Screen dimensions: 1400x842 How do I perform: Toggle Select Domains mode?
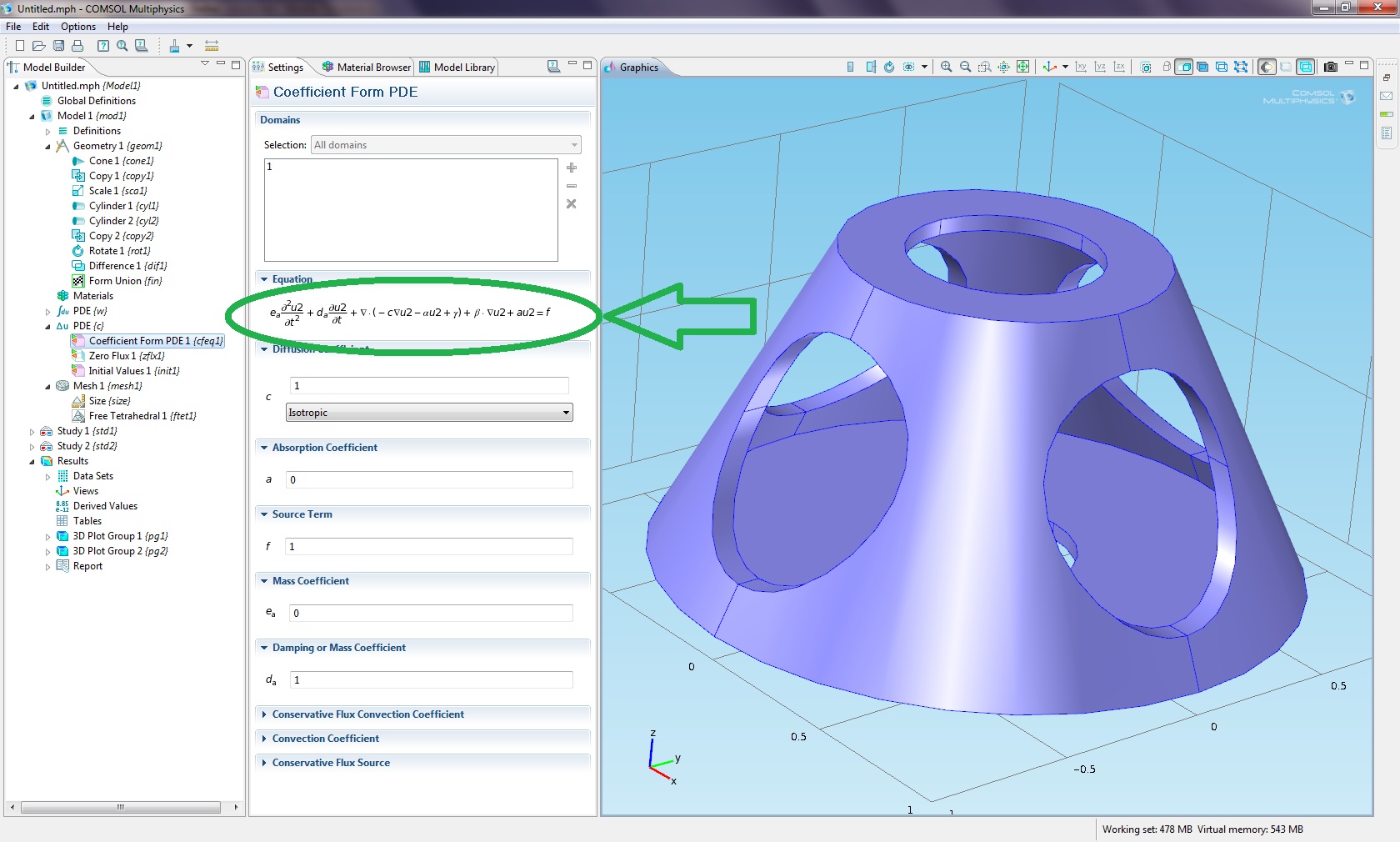point(1184,67)
